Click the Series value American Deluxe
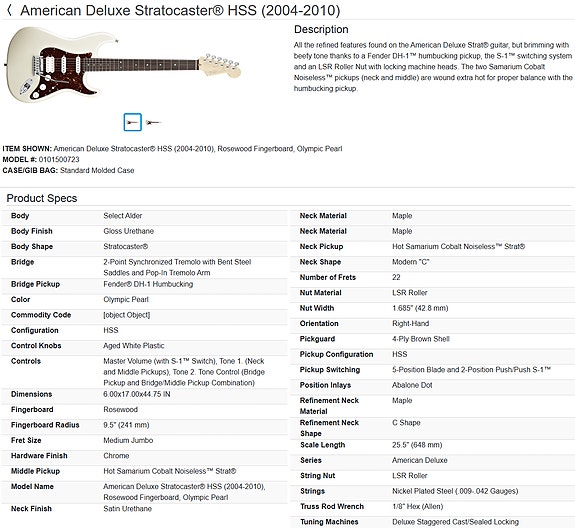The image size is (575, 528). click(420, 461)
